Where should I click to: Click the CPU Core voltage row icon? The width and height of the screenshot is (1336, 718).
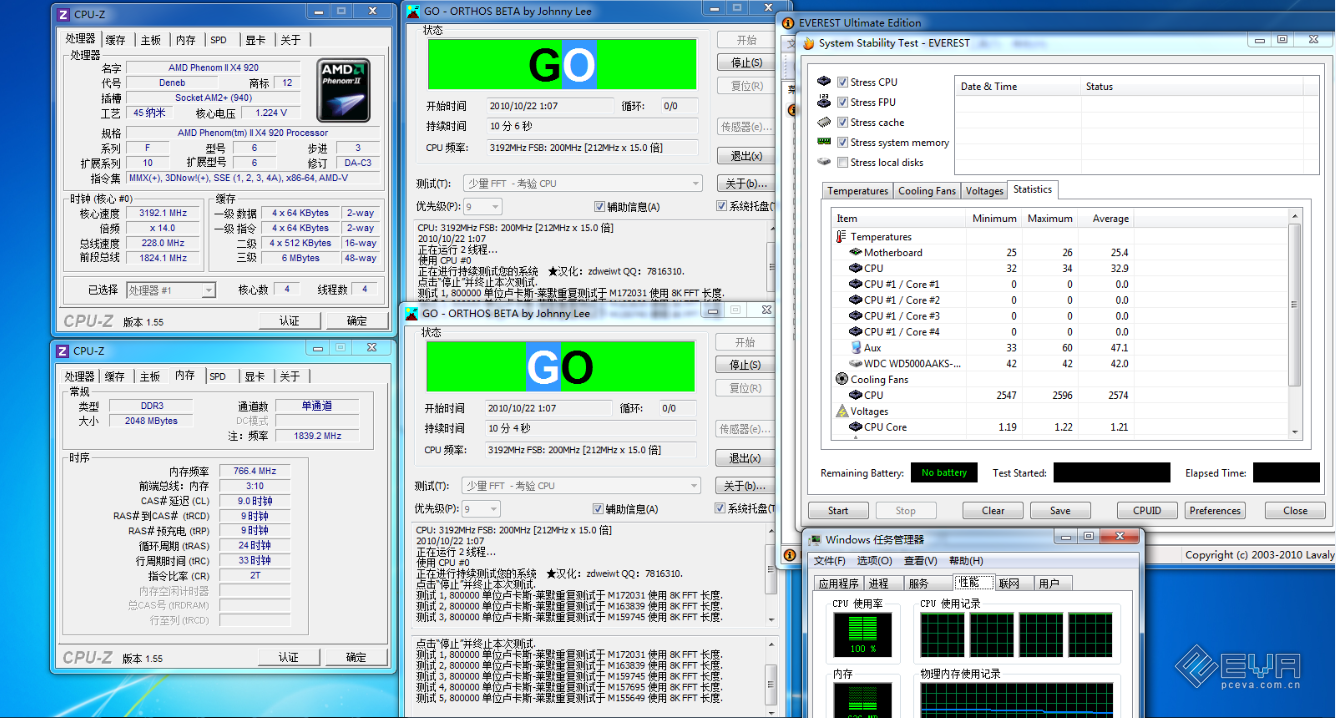point(855,427)
